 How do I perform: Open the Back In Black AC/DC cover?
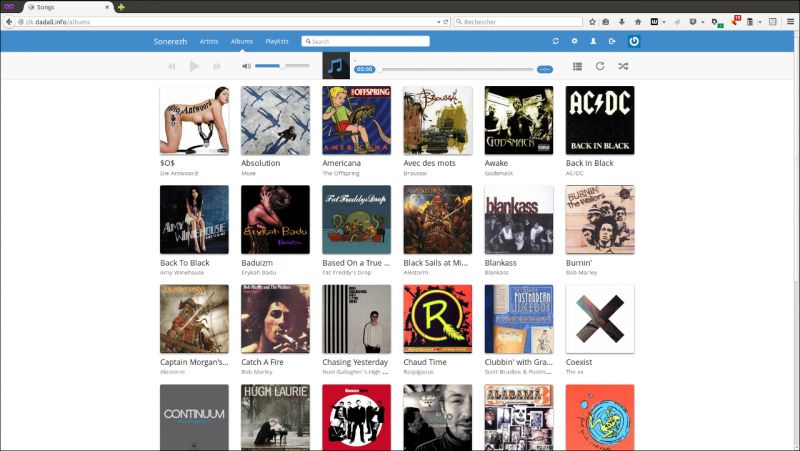(600, 120)
